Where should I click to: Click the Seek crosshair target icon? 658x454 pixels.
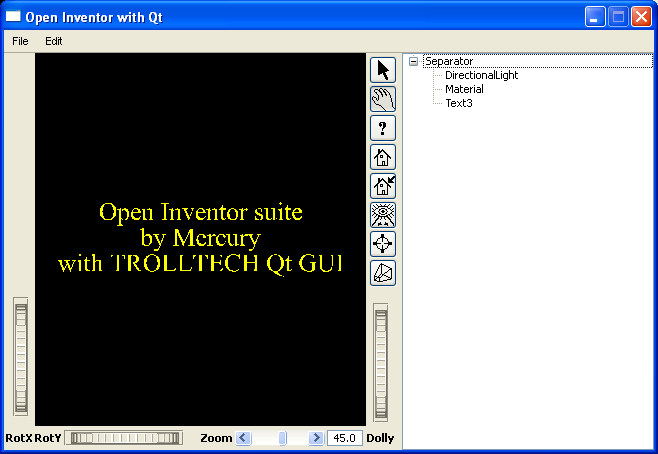point(383,244)
